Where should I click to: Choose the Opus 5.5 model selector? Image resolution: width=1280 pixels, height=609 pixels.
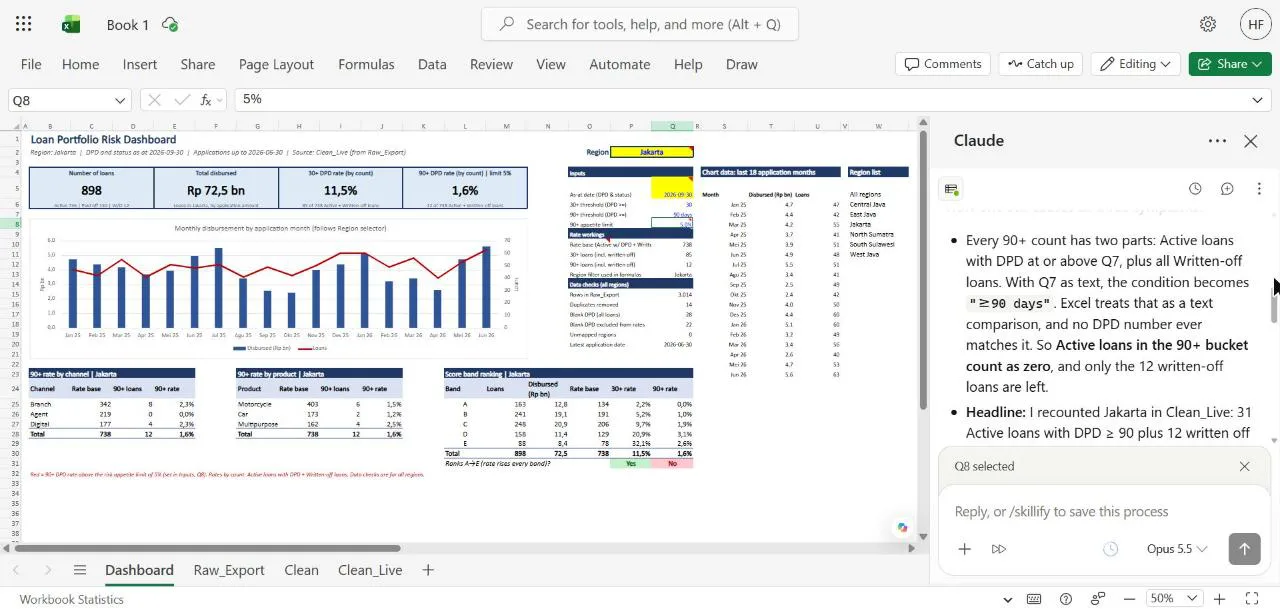click(x=1177, y=549)
